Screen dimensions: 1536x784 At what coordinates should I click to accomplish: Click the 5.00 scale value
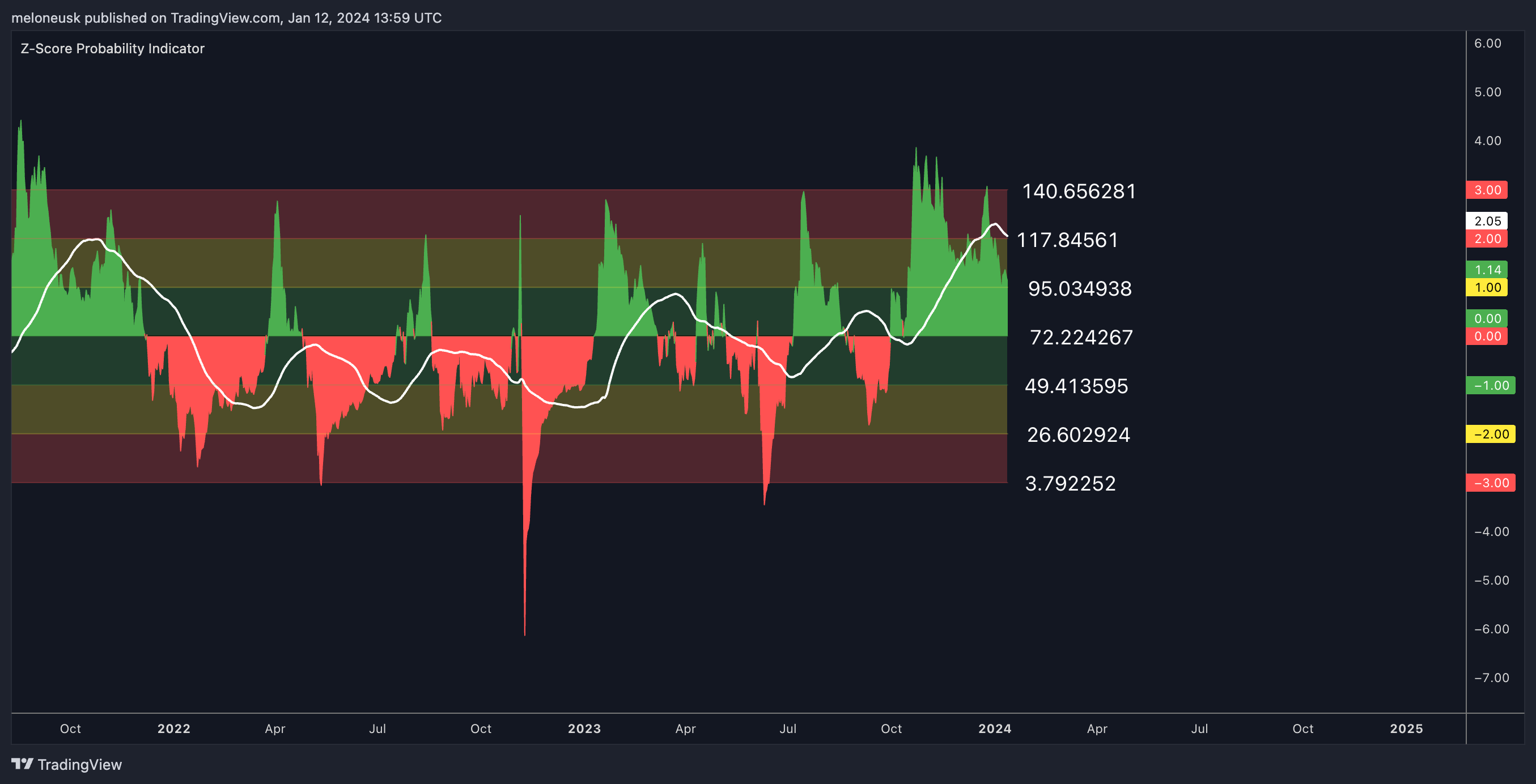1487,92
